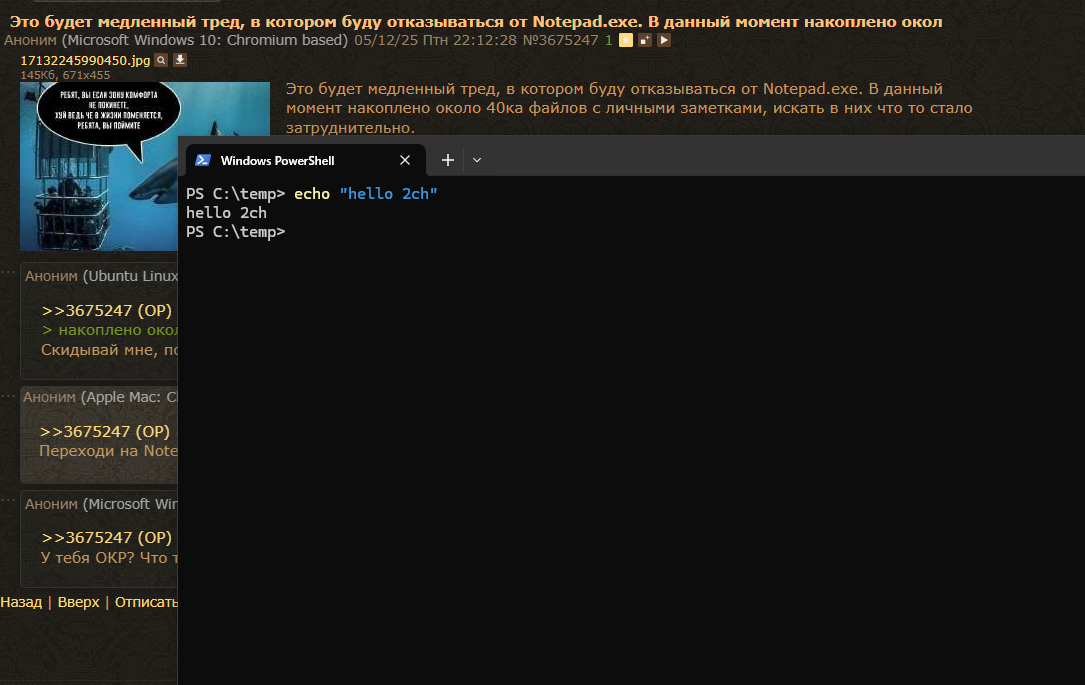This screenshot has height=685, width=1085.
Task: Add thread to favorites with star icon
Action: (x=626, y=40)
